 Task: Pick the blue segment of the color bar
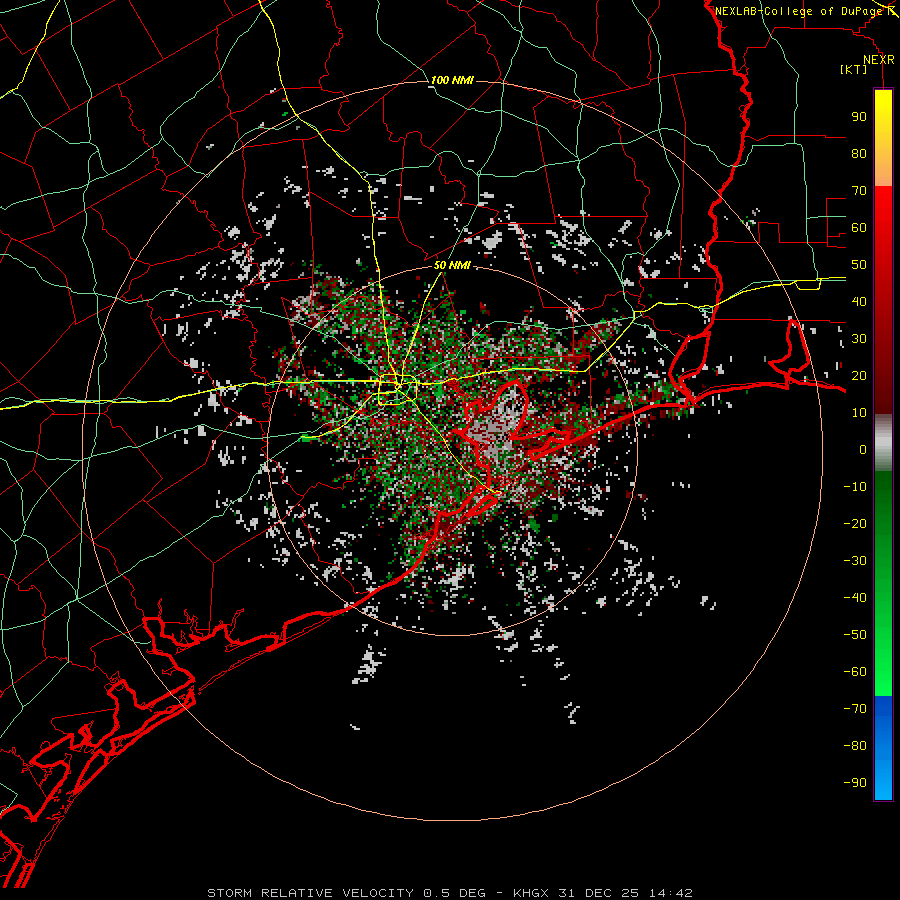(x=883, y=748)
